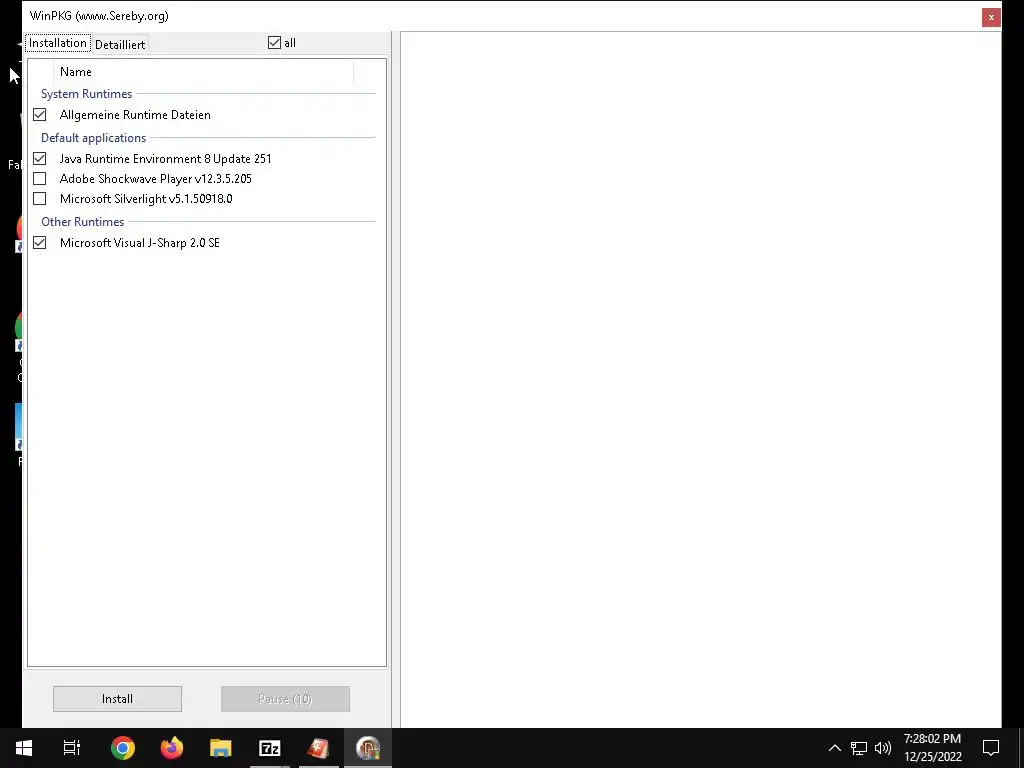Open the notification center icon
The width and height of the screenshot is (1024, 768).
pos(991,748)
